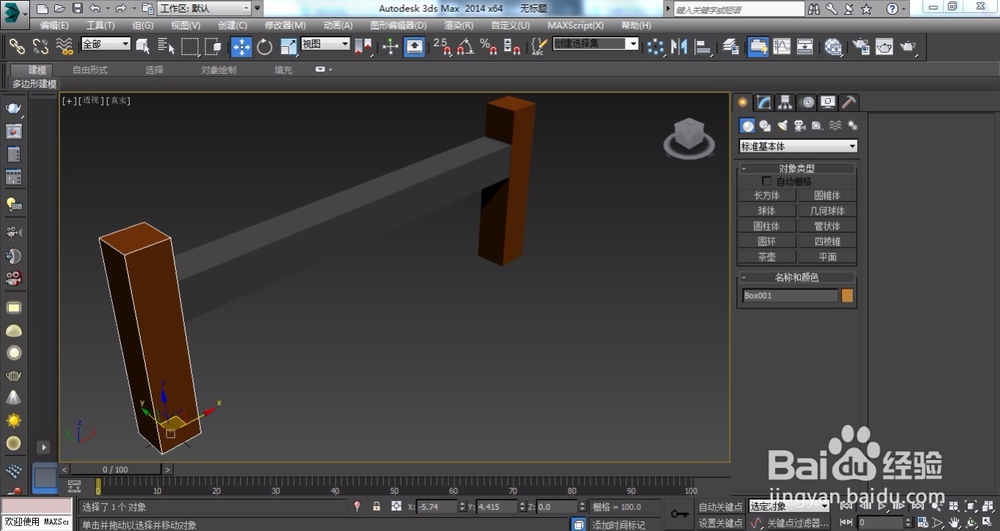Click the 平面 button
Image resolution: width=1000 pixels, height=531 pixels.
coord(827,256)
